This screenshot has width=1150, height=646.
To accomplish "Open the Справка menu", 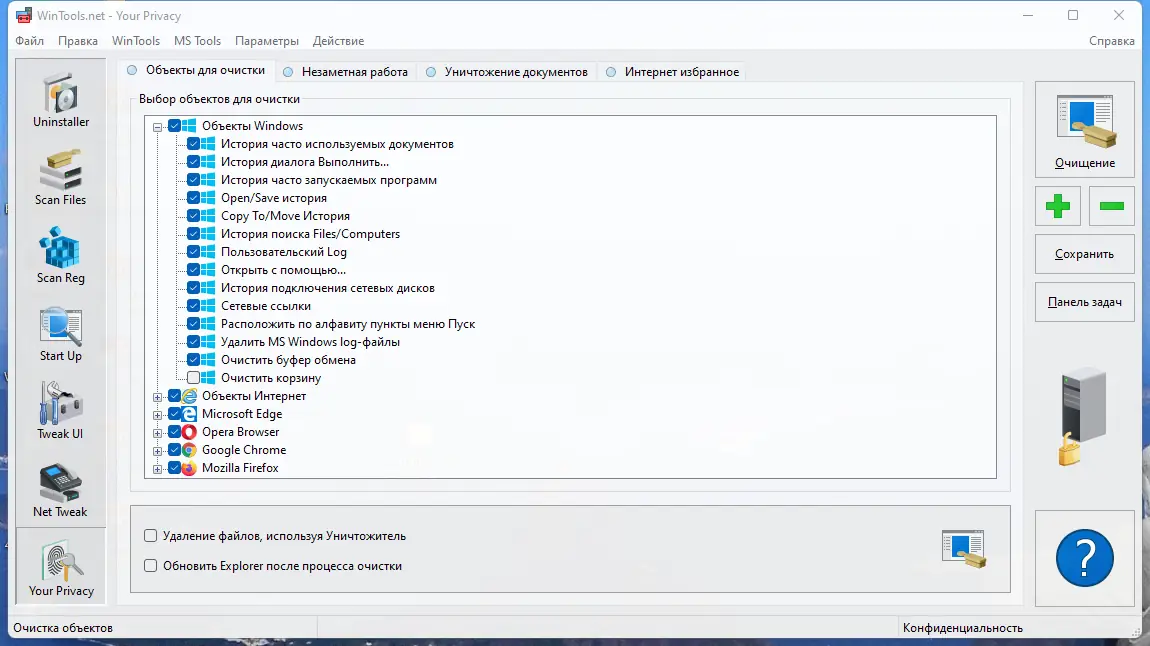I will click(1112, 41).
